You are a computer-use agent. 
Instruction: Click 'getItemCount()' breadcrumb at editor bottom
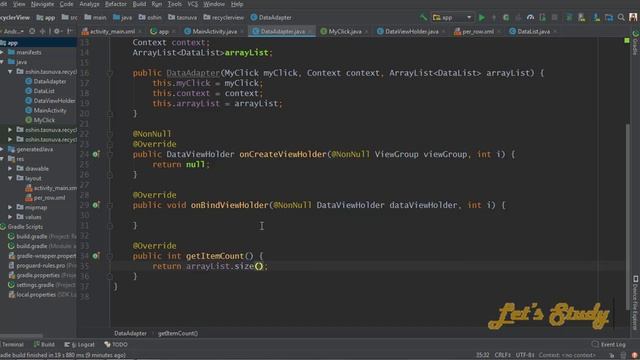[x=178, y=333]
